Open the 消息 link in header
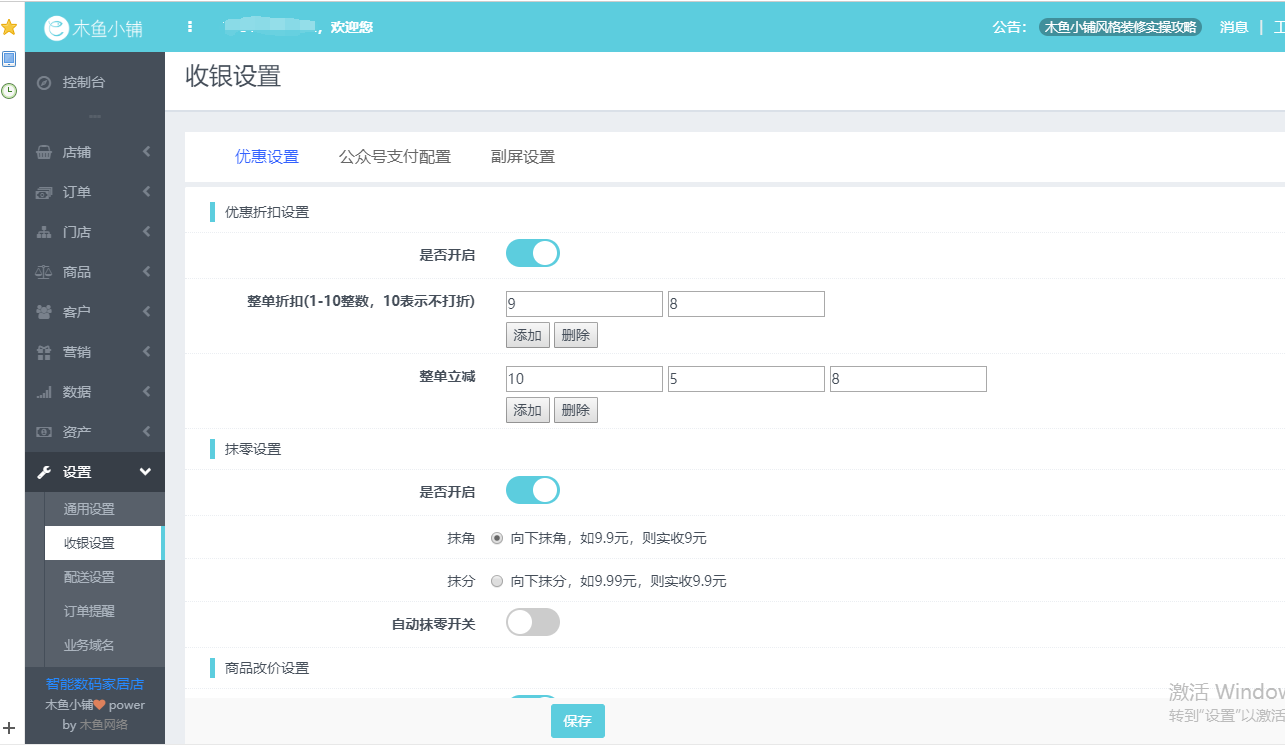Screen dimensions: 1285x745 1234,28
